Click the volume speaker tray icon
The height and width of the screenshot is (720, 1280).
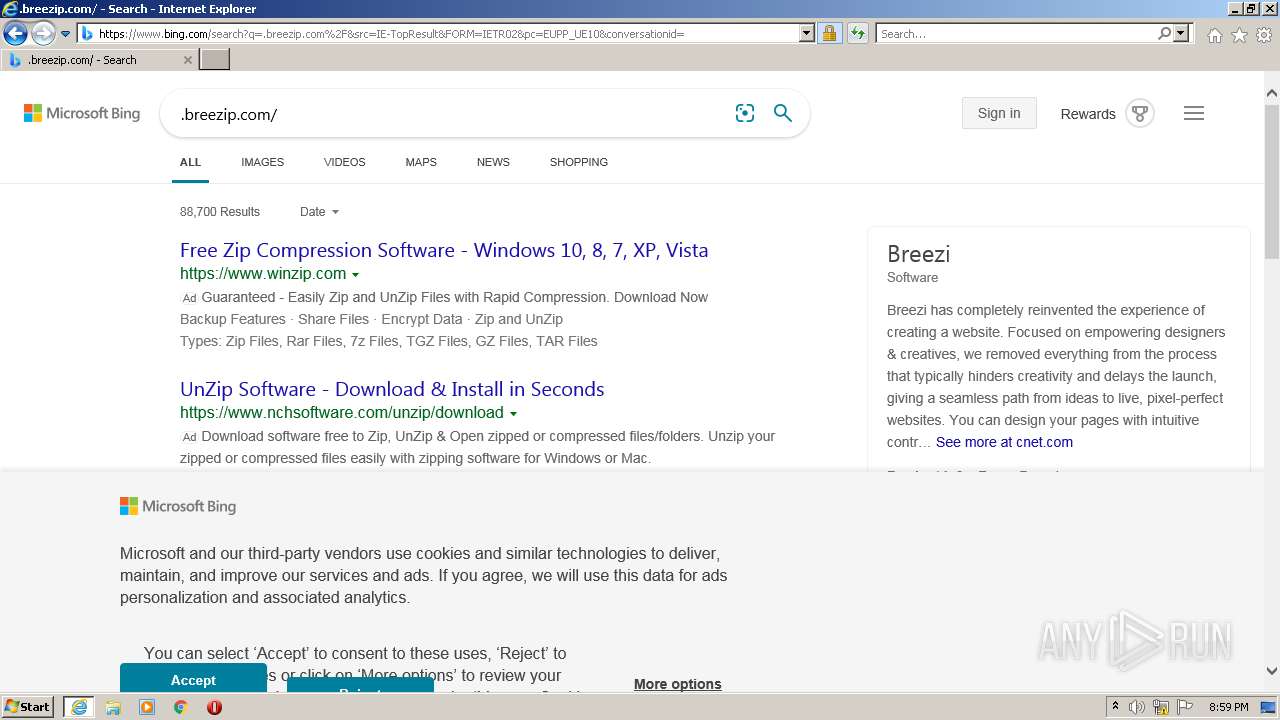[x=1137, y=707]
